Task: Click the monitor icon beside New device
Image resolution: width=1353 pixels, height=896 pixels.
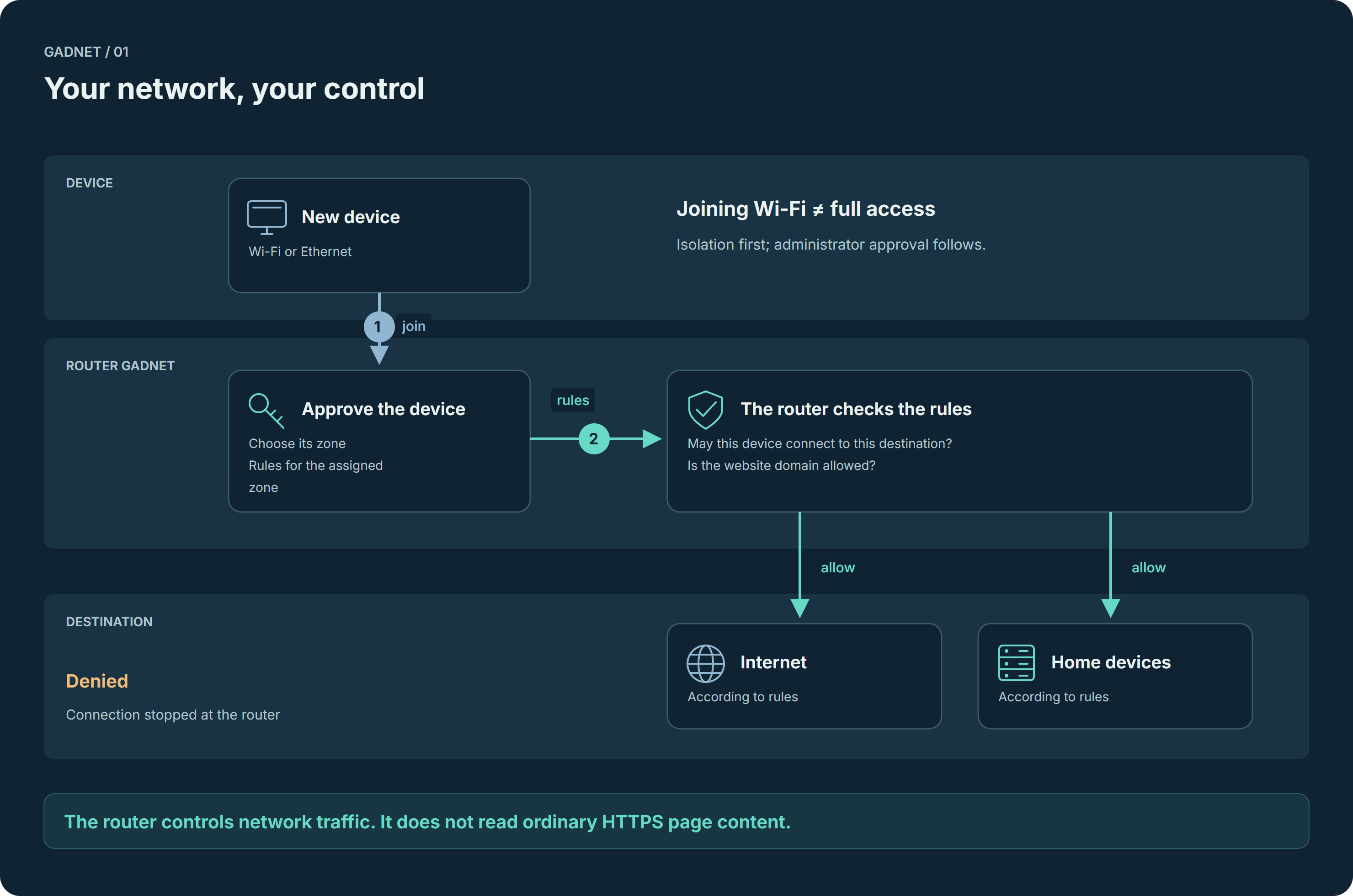Action: pos(266,217)
